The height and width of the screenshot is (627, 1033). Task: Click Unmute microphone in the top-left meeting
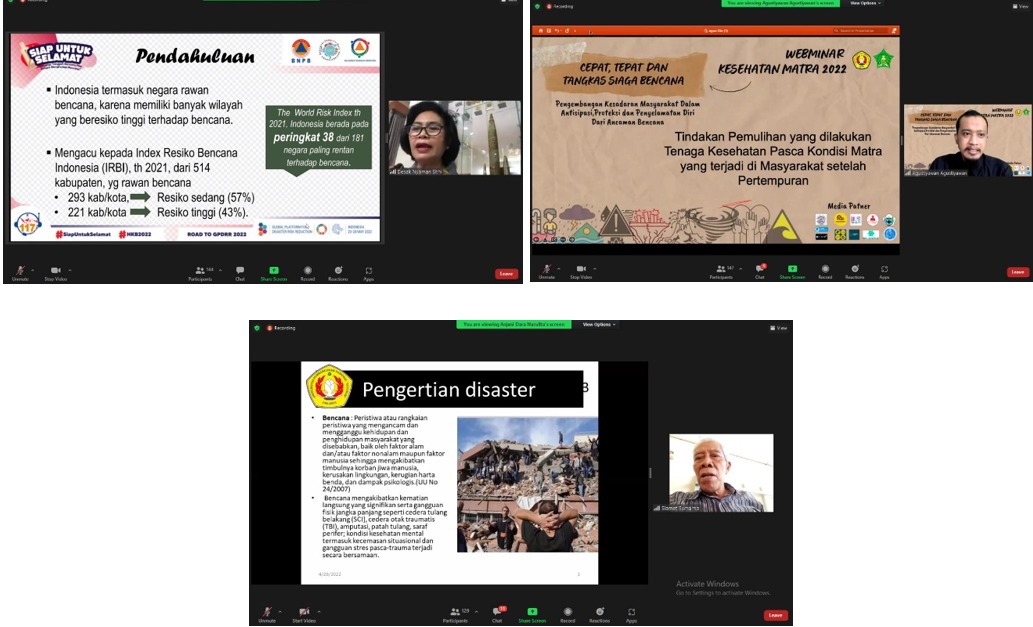(18, 269)
